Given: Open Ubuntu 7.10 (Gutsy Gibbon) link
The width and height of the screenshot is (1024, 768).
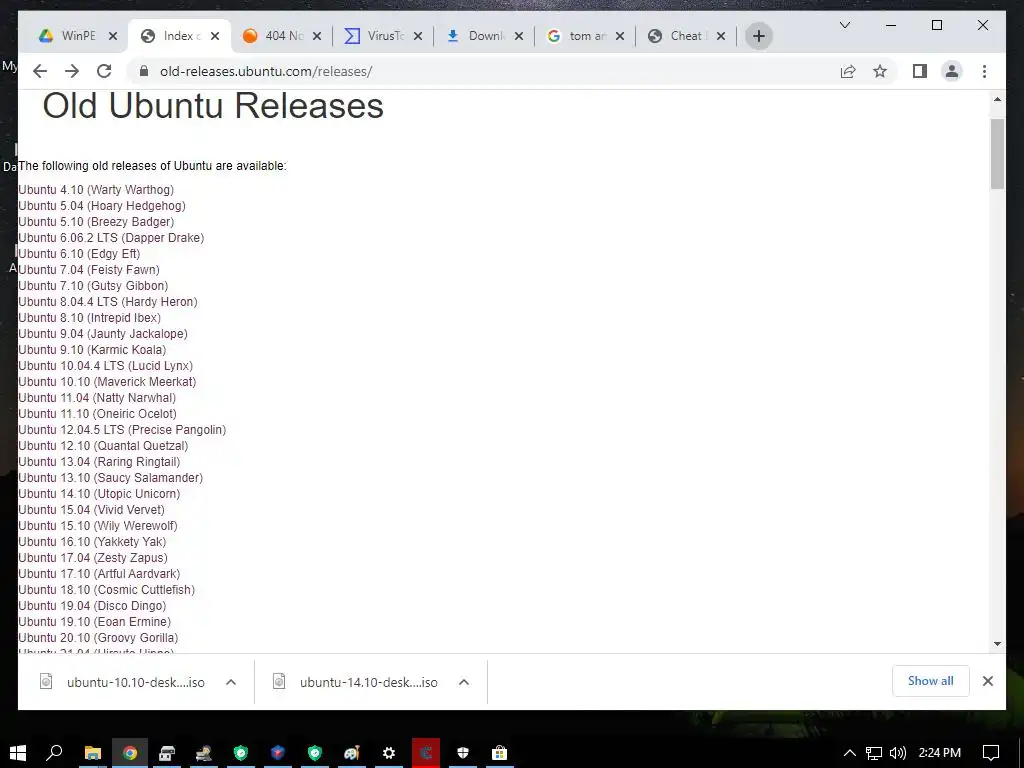Looking at the screenshot, I should [x=93, y=286].
